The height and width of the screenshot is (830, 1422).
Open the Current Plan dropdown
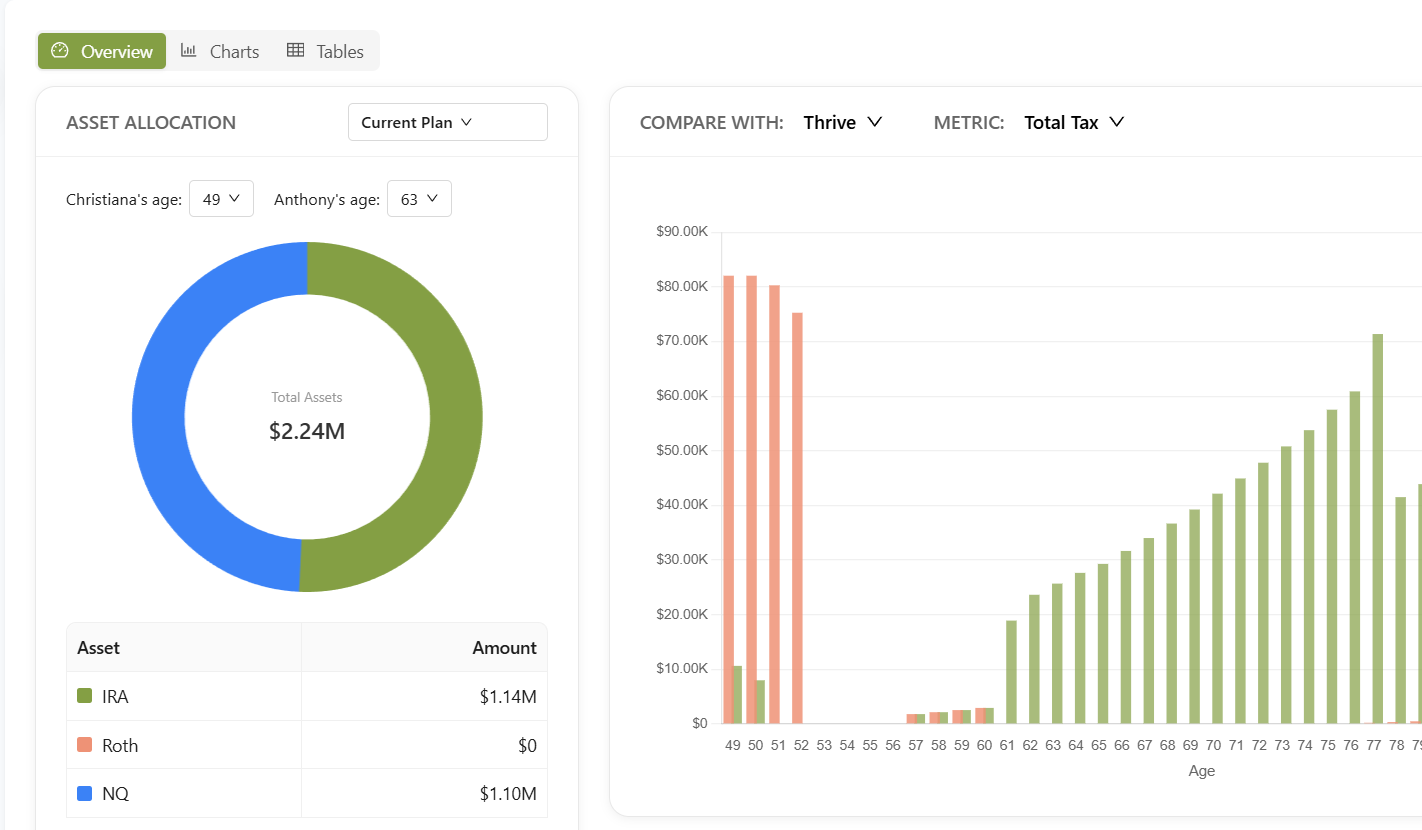[x=447, y=121]
